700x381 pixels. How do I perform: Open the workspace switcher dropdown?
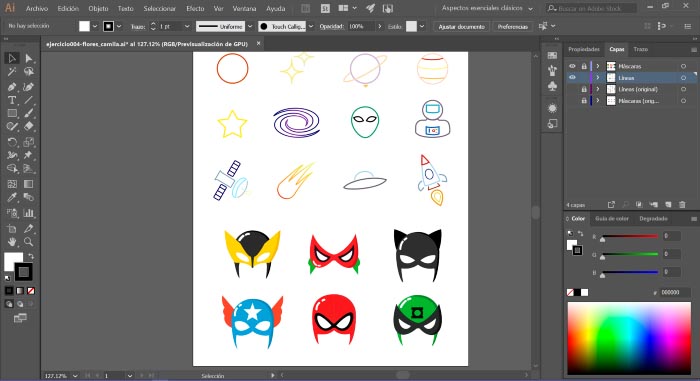coord(487,8)
